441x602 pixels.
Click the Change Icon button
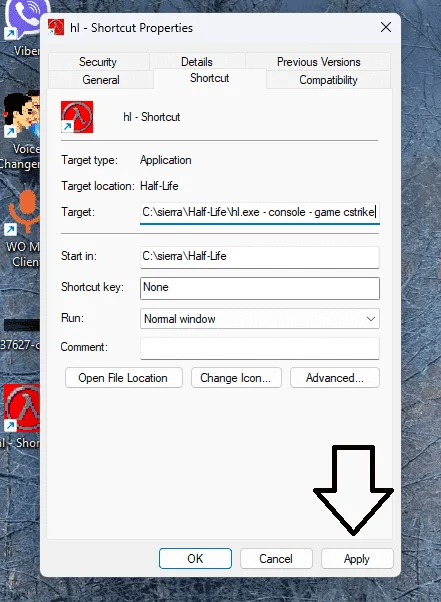pyautogui.click(x=236, y=378)
